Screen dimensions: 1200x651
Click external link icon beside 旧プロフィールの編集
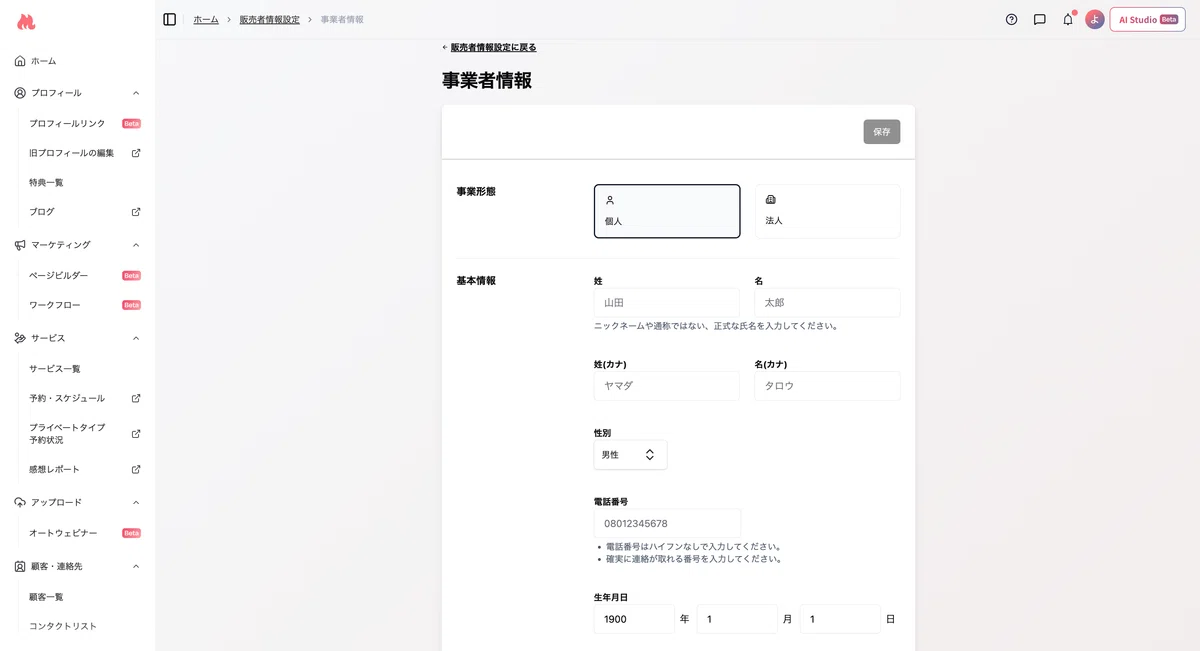[136, 153]
